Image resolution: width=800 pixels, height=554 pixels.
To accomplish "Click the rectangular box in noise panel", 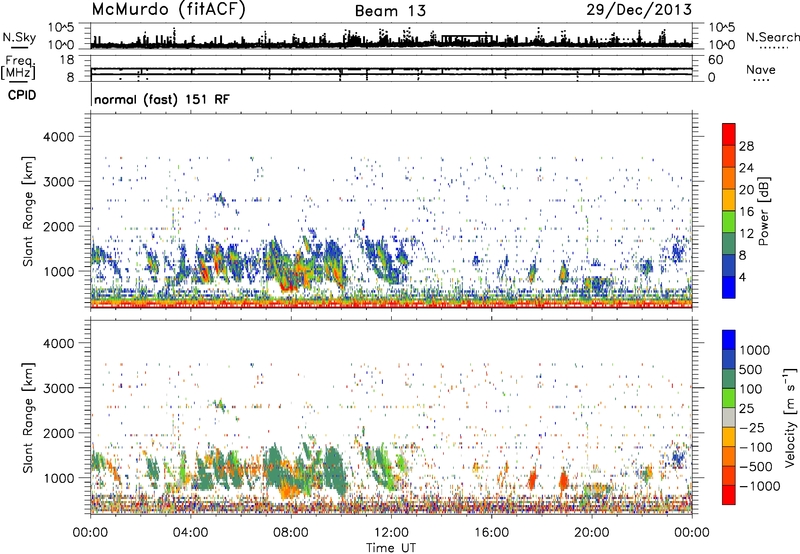I will coord(467,39).
